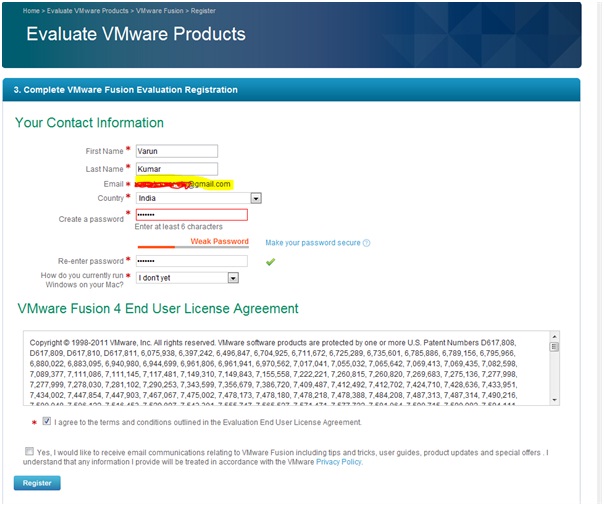The image size is (604, 506).
Task: Click the Your Contact Information heading
Action: click(89, 122)
